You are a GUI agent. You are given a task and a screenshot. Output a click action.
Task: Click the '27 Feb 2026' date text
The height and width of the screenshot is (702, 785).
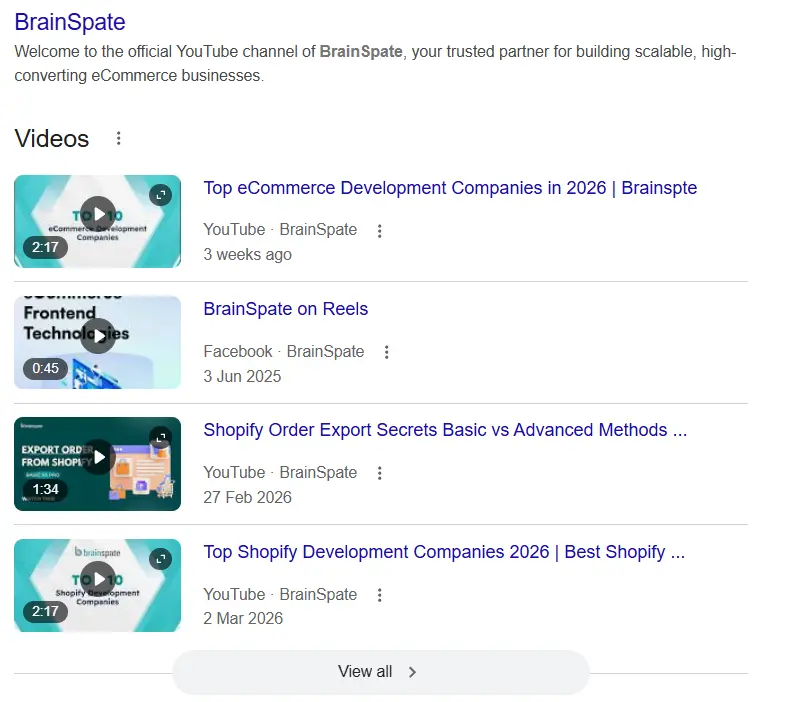[247, 497]
